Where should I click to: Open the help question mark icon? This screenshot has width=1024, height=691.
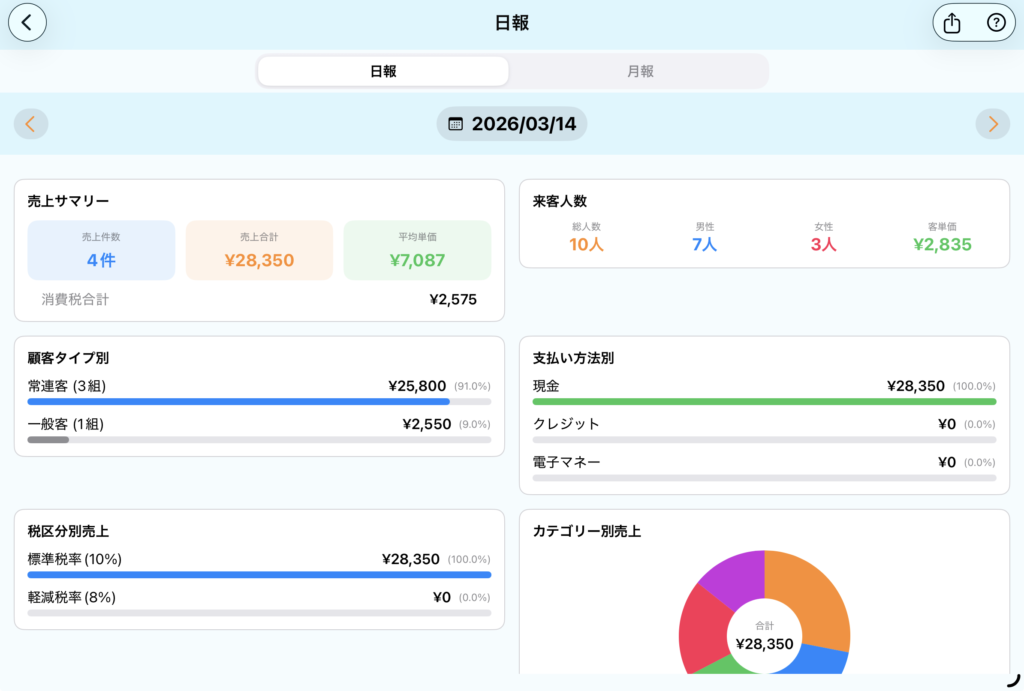click(996, 23)
